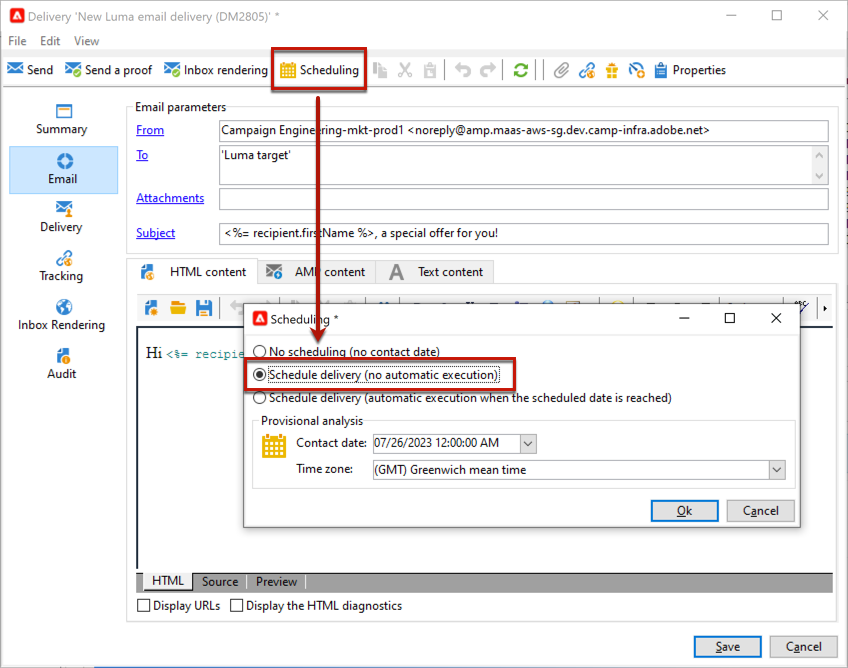Click the paperclip attachment icon

click(561, 70)
